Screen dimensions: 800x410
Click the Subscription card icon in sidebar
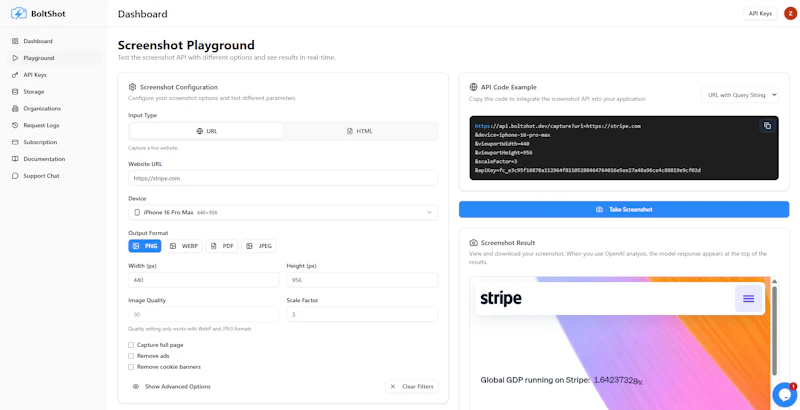coord(15,142)
